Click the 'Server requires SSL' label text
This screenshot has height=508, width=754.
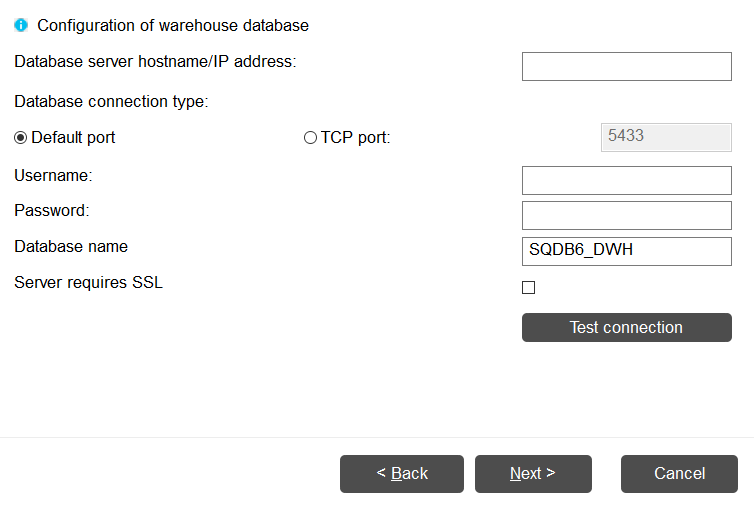pyautogui.click(x=88, y=283)
